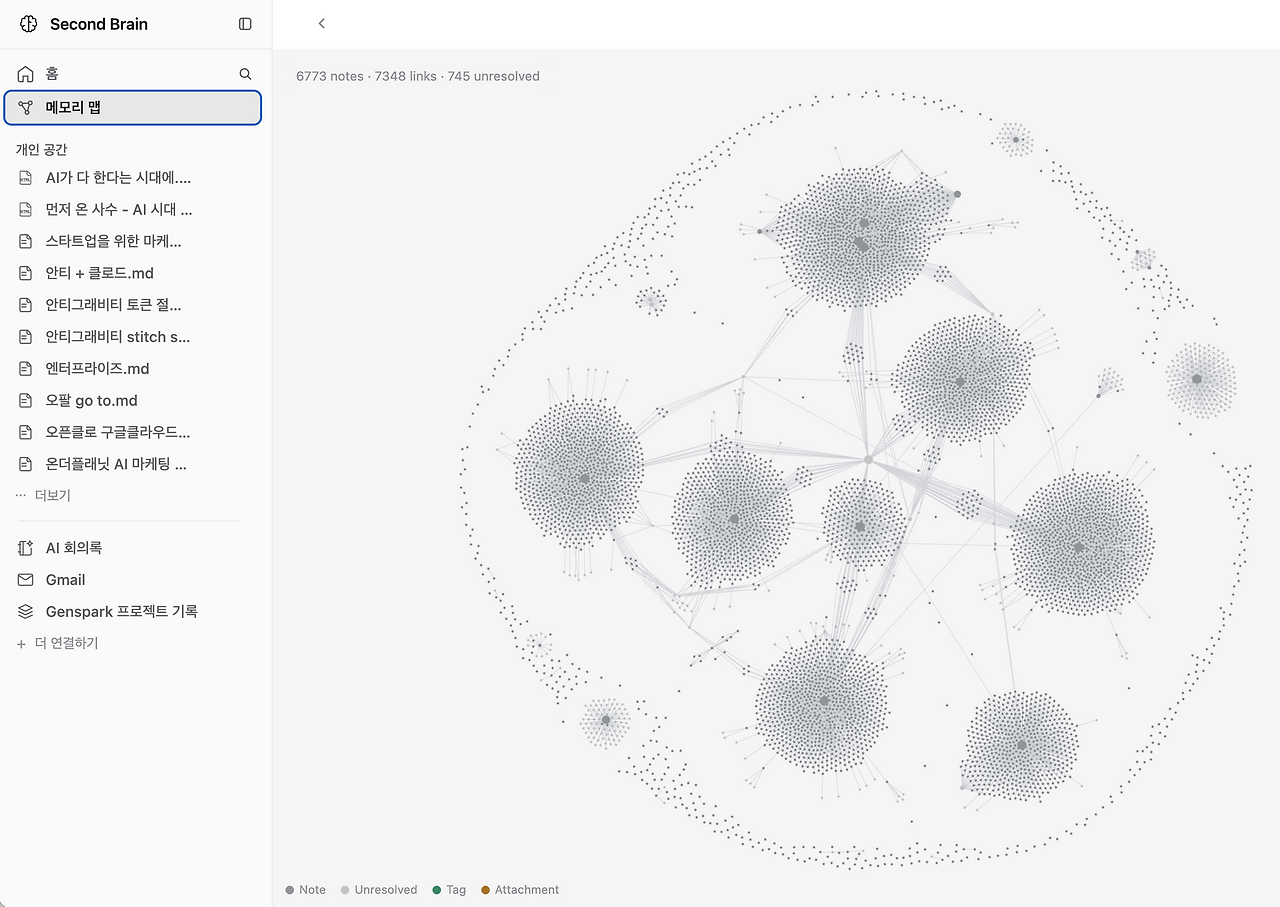Toggle the green Tag legend item
This screenshot has height=907, width=1280.
(x=449, y=890)
